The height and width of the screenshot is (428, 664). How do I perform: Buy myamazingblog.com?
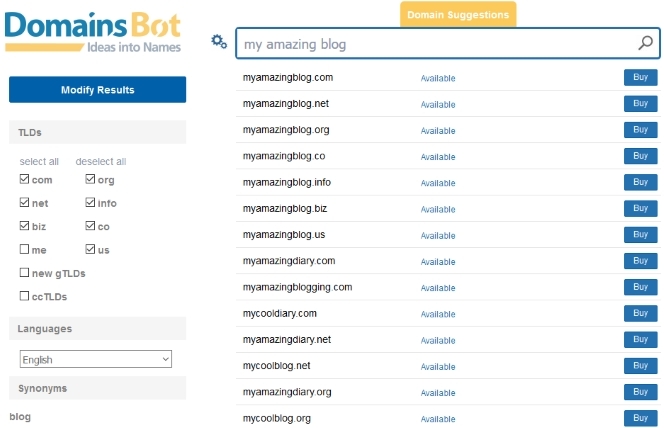point(640,77)
